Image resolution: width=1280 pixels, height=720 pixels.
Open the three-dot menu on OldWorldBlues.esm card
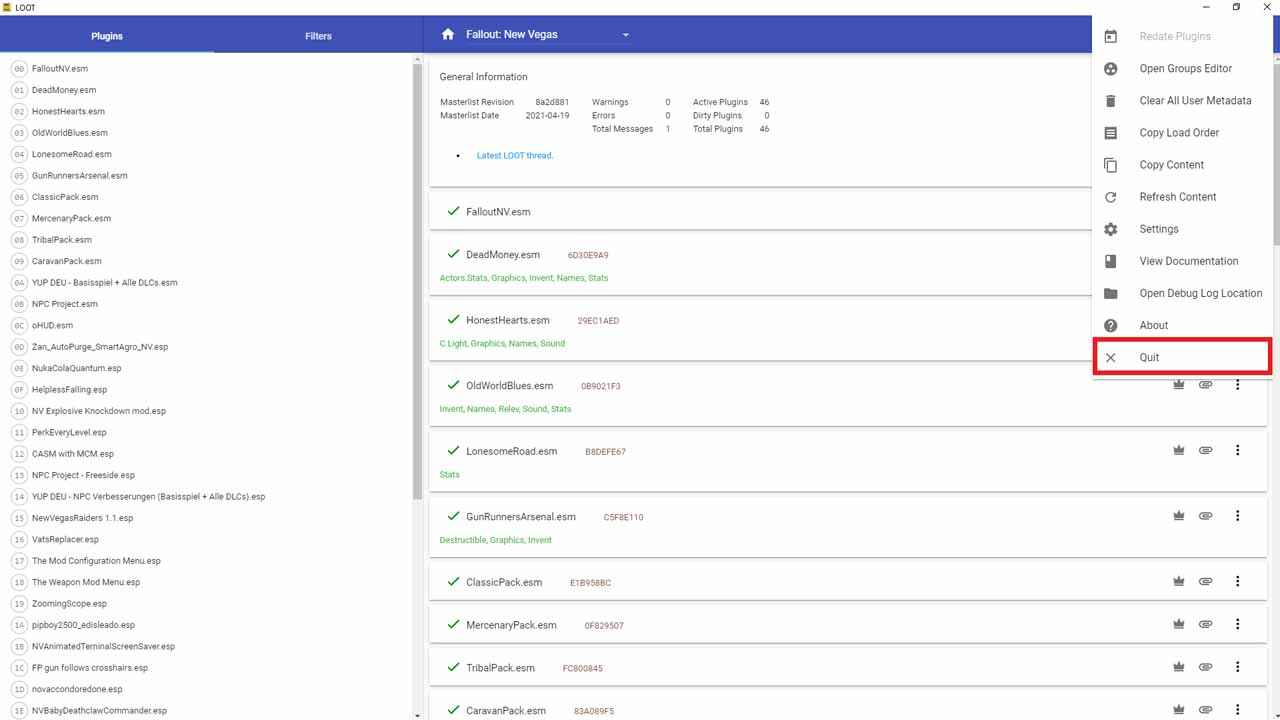tap(1237, 385)
